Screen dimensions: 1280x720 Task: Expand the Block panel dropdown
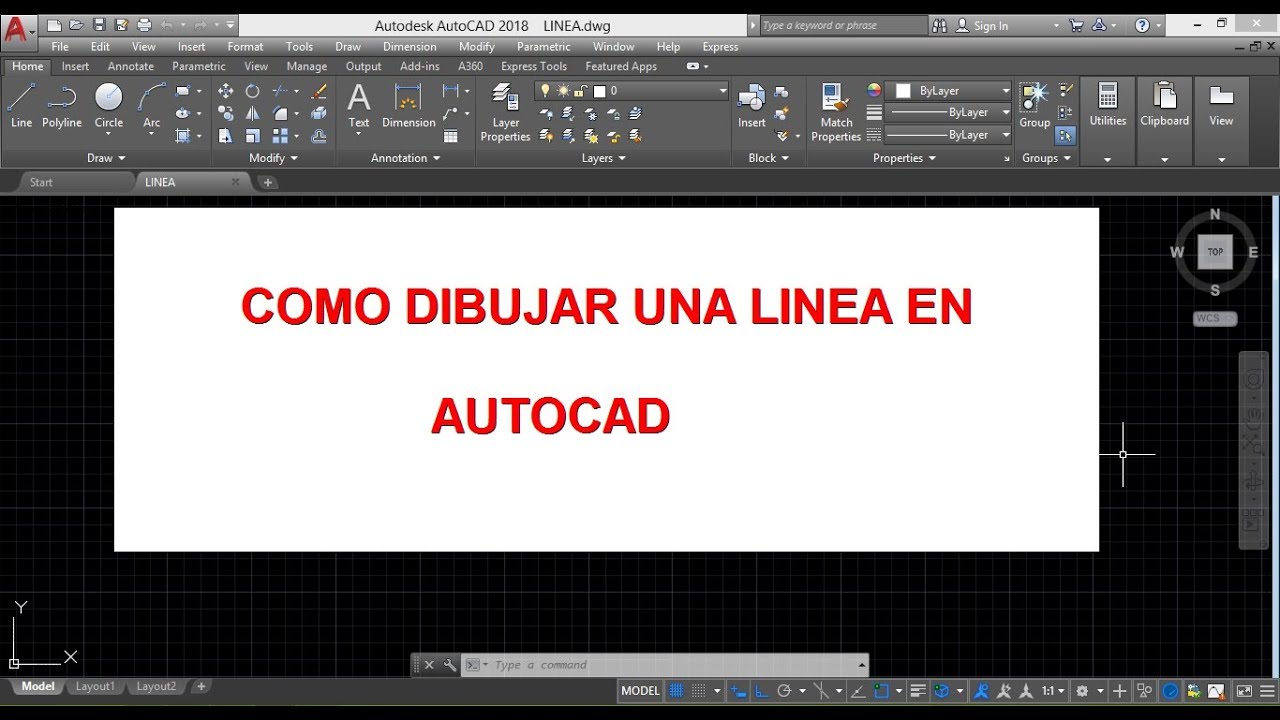769,158
